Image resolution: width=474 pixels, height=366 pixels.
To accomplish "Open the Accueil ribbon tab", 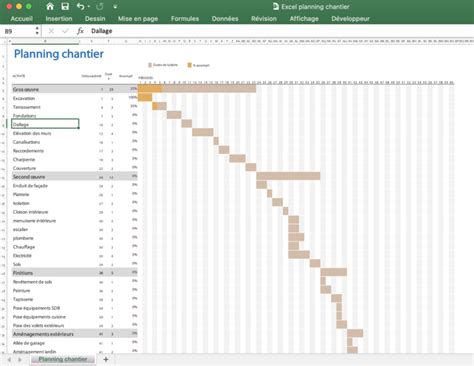I will tap(21, 19).
